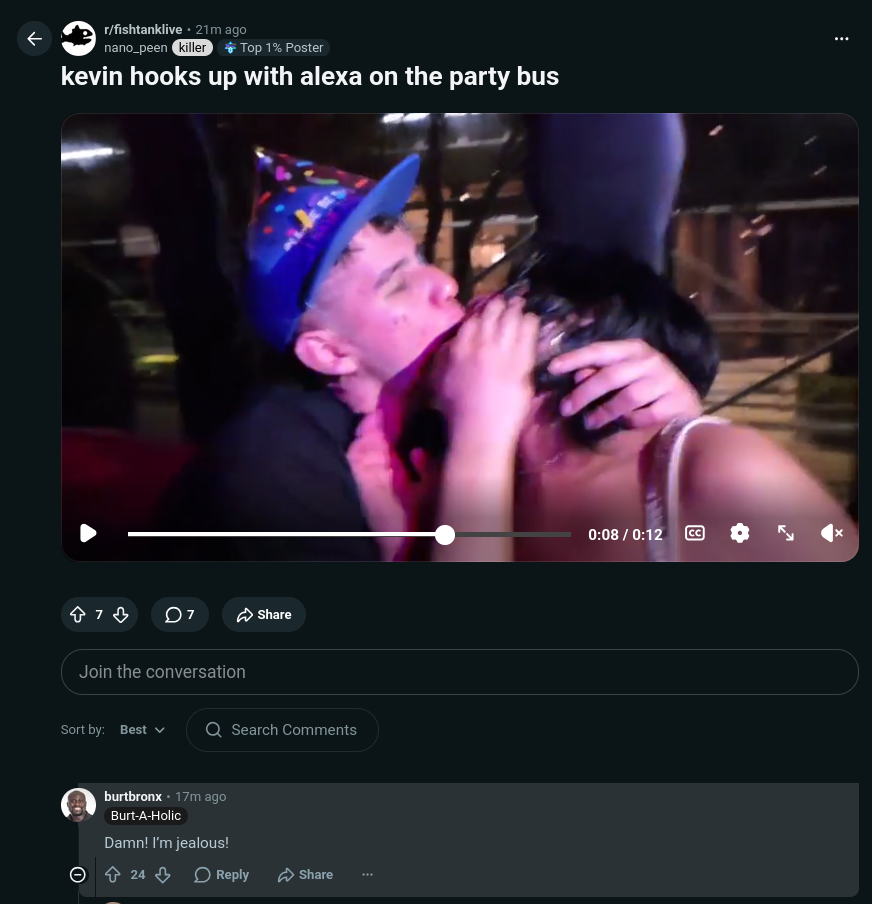Open the Sort by Best dropdown
The height and width of the screenshot is (904, 872).
click(x=142, y=730)
